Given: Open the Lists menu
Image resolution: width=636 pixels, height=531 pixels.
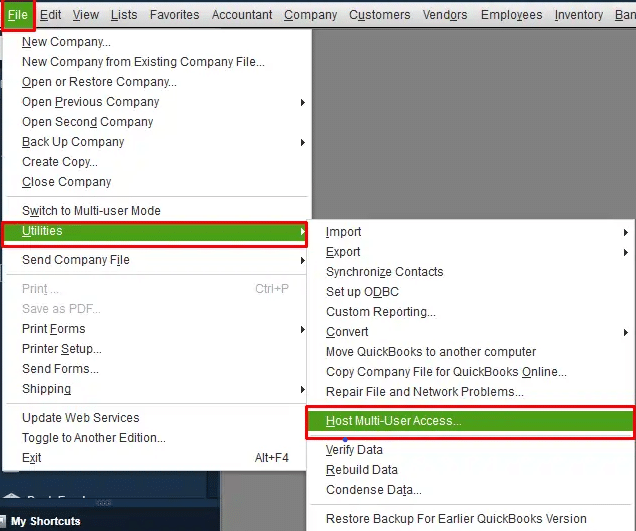Looking at the screenshot, I should click(x=124, y=15).
